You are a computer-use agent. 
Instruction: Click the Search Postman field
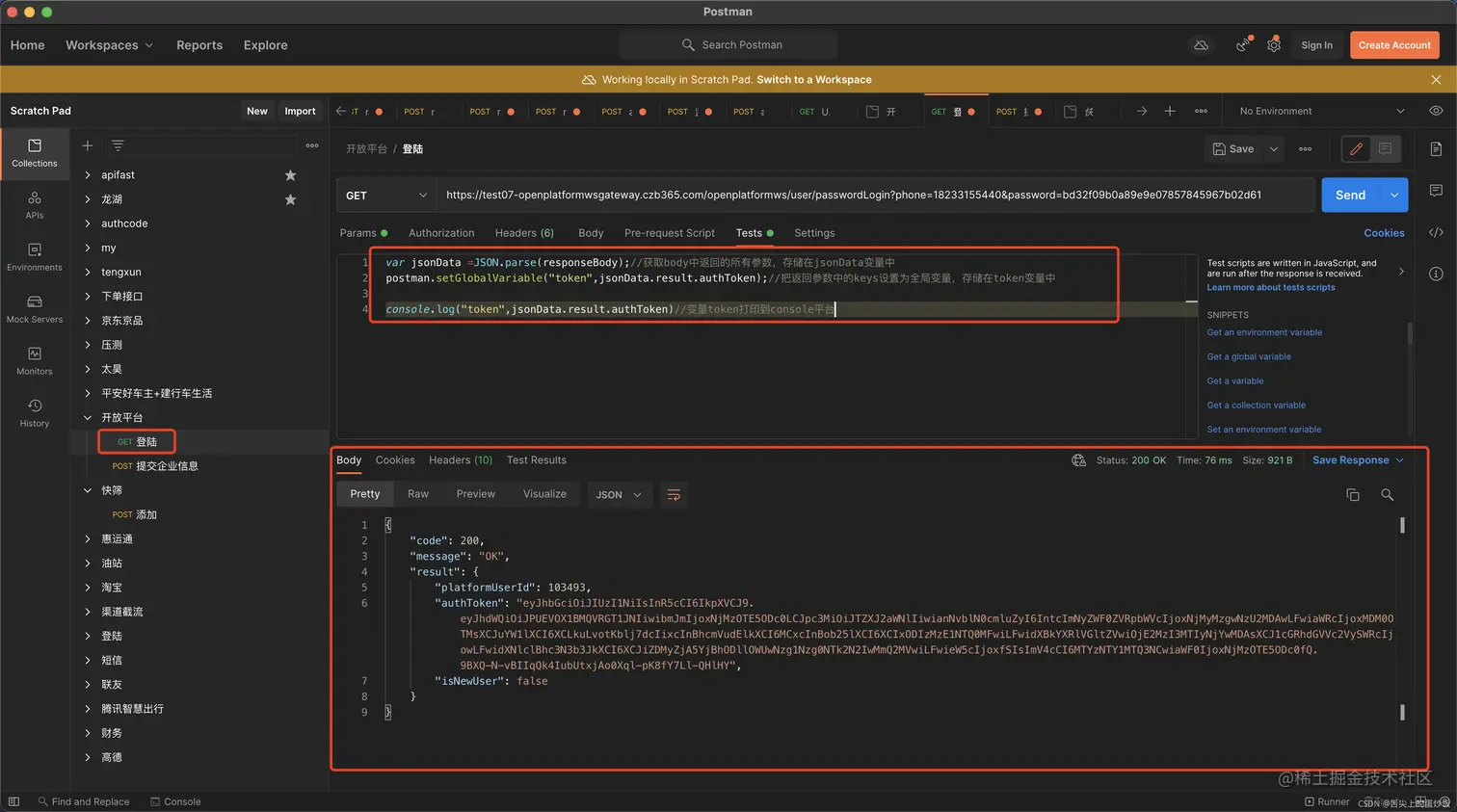[x=728, y=45]
